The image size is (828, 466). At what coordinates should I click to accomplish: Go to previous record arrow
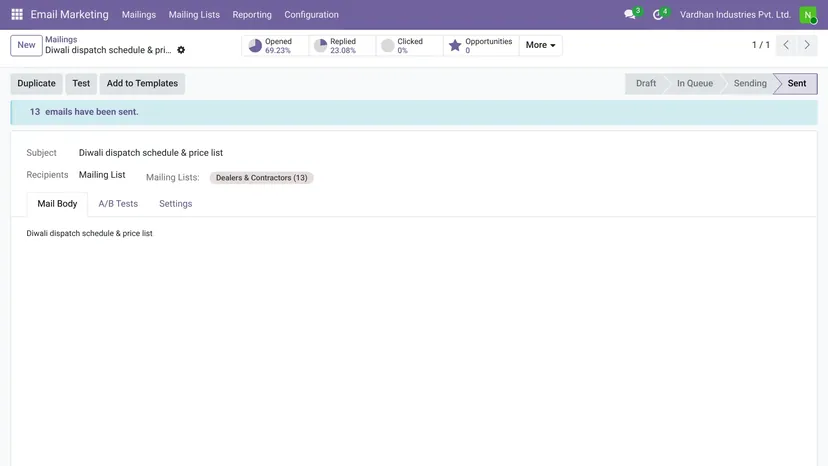coord(786,45)
